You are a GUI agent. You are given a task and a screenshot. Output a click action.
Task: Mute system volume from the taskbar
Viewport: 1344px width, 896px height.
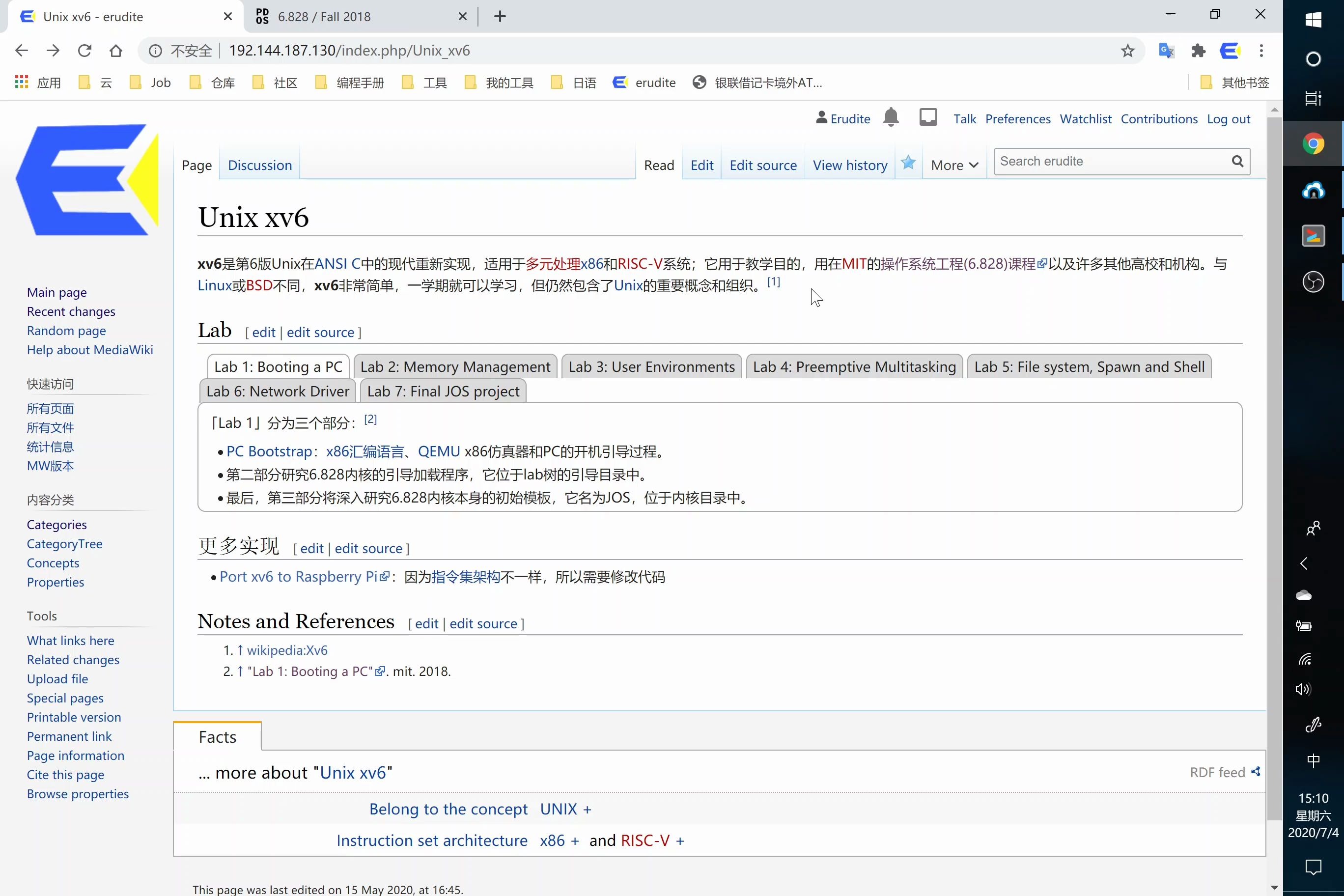tap(1303, 689)
